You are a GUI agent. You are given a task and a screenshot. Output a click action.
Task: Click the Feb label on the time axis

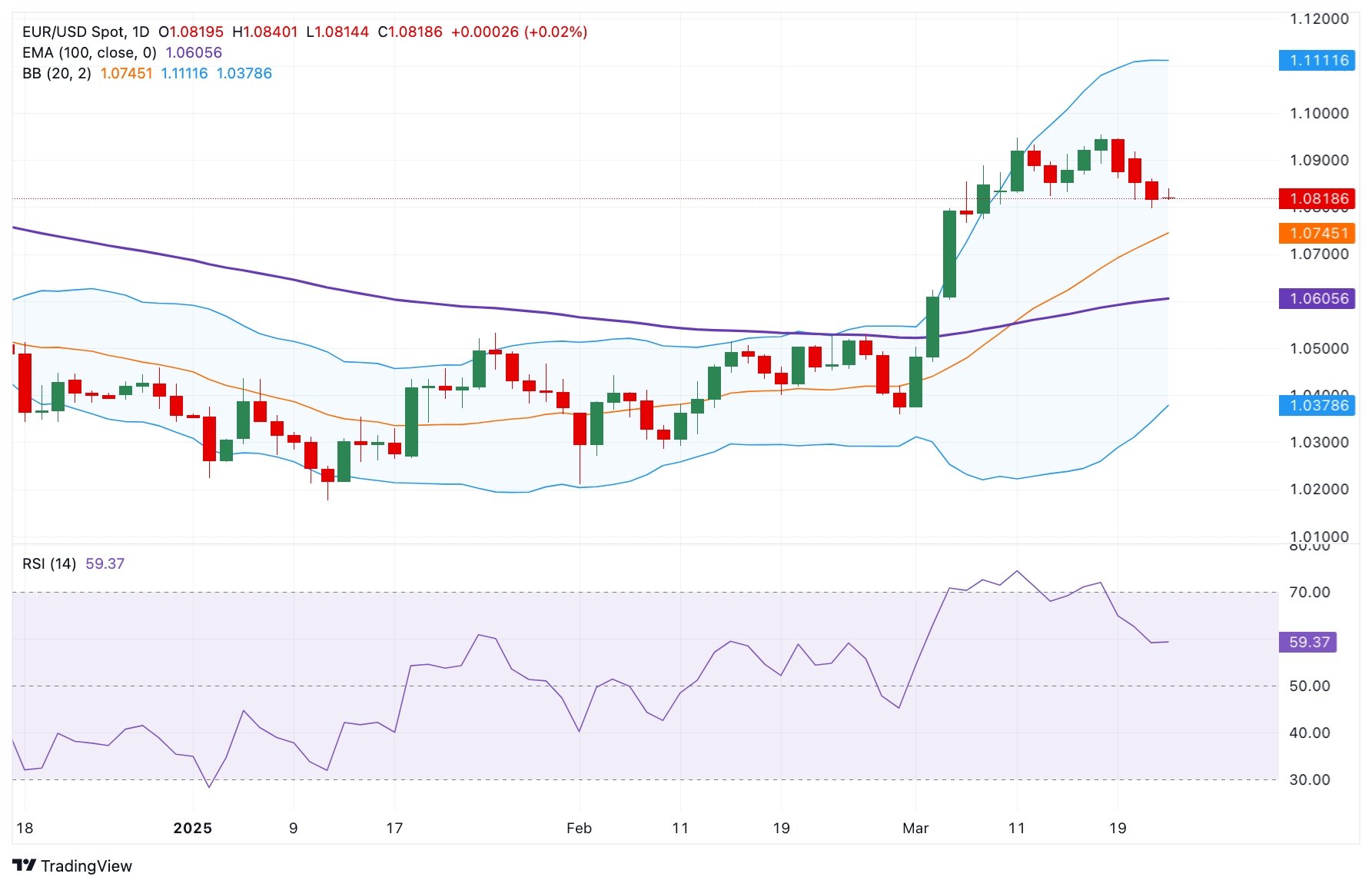[579, 828]
